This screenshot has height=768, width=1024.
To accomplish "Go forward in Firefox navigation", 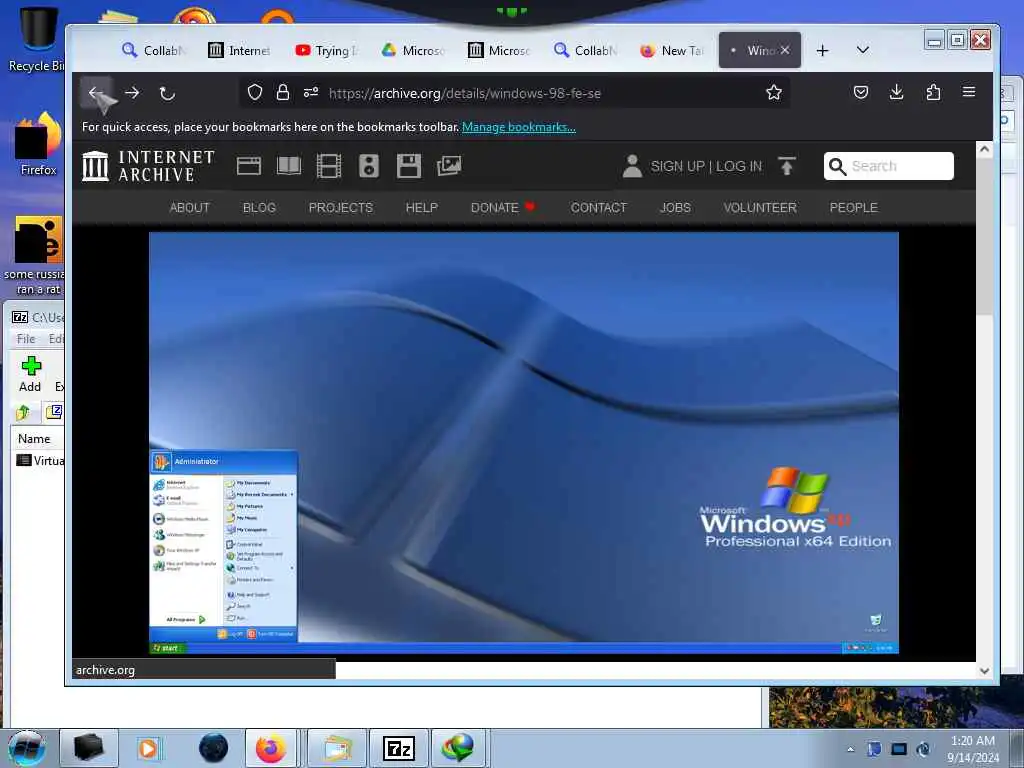I will 132,93.
